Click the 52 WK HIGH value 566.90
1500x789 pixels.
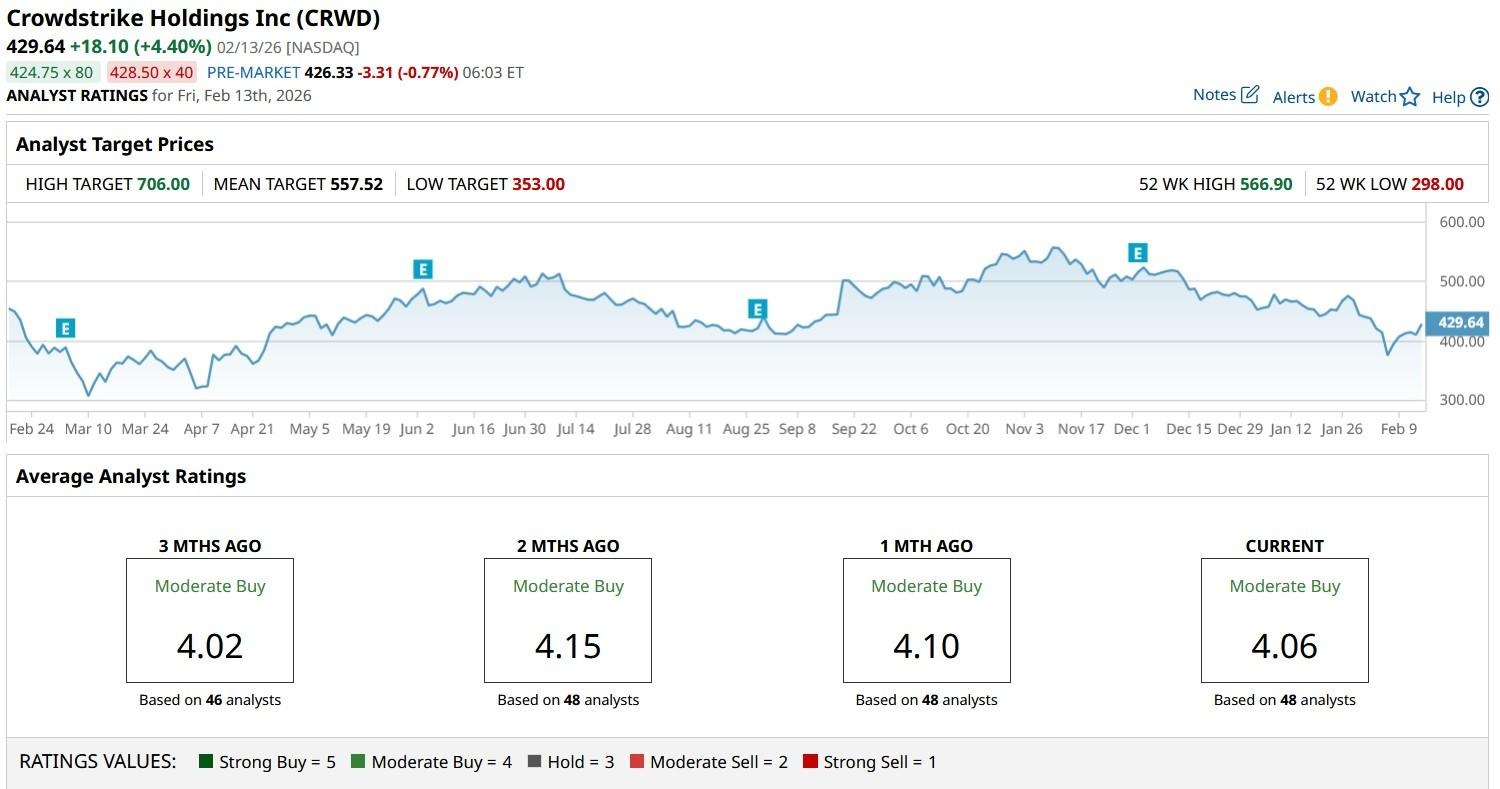[1266, 184]
